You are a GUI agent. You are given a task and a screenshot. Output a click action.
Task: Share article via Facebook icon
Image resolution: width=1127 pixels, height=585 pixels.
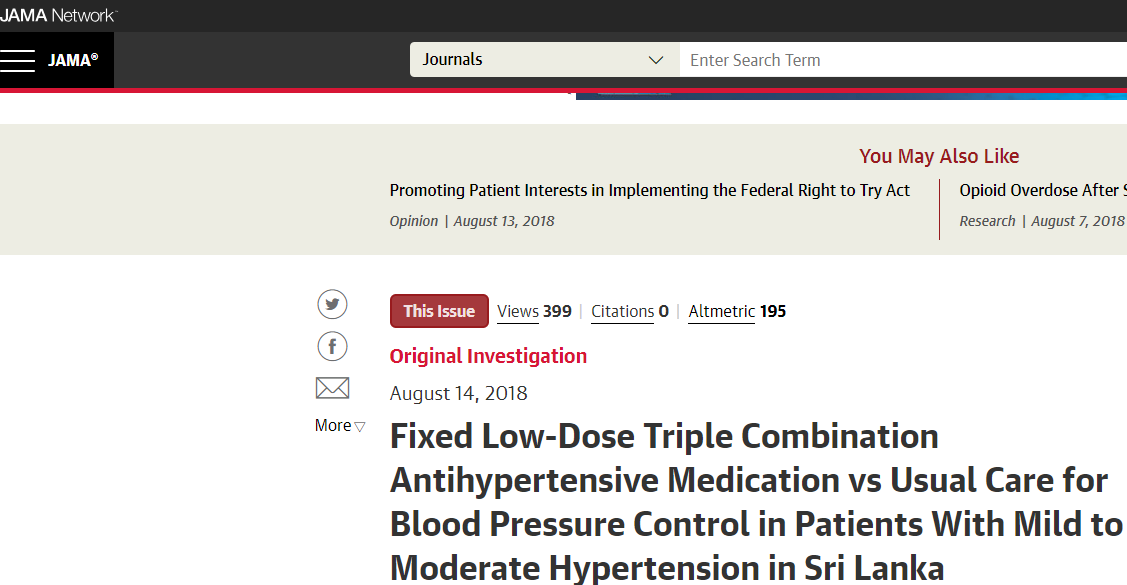click(332, 346)
